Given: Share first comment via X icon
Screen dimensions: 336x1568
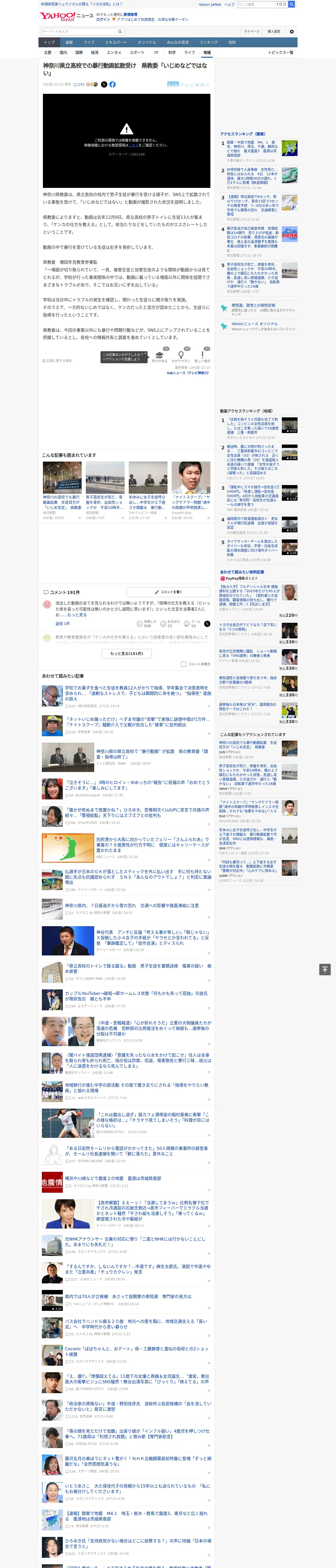Looking at the screenshot, I should [x=207, y=623].
